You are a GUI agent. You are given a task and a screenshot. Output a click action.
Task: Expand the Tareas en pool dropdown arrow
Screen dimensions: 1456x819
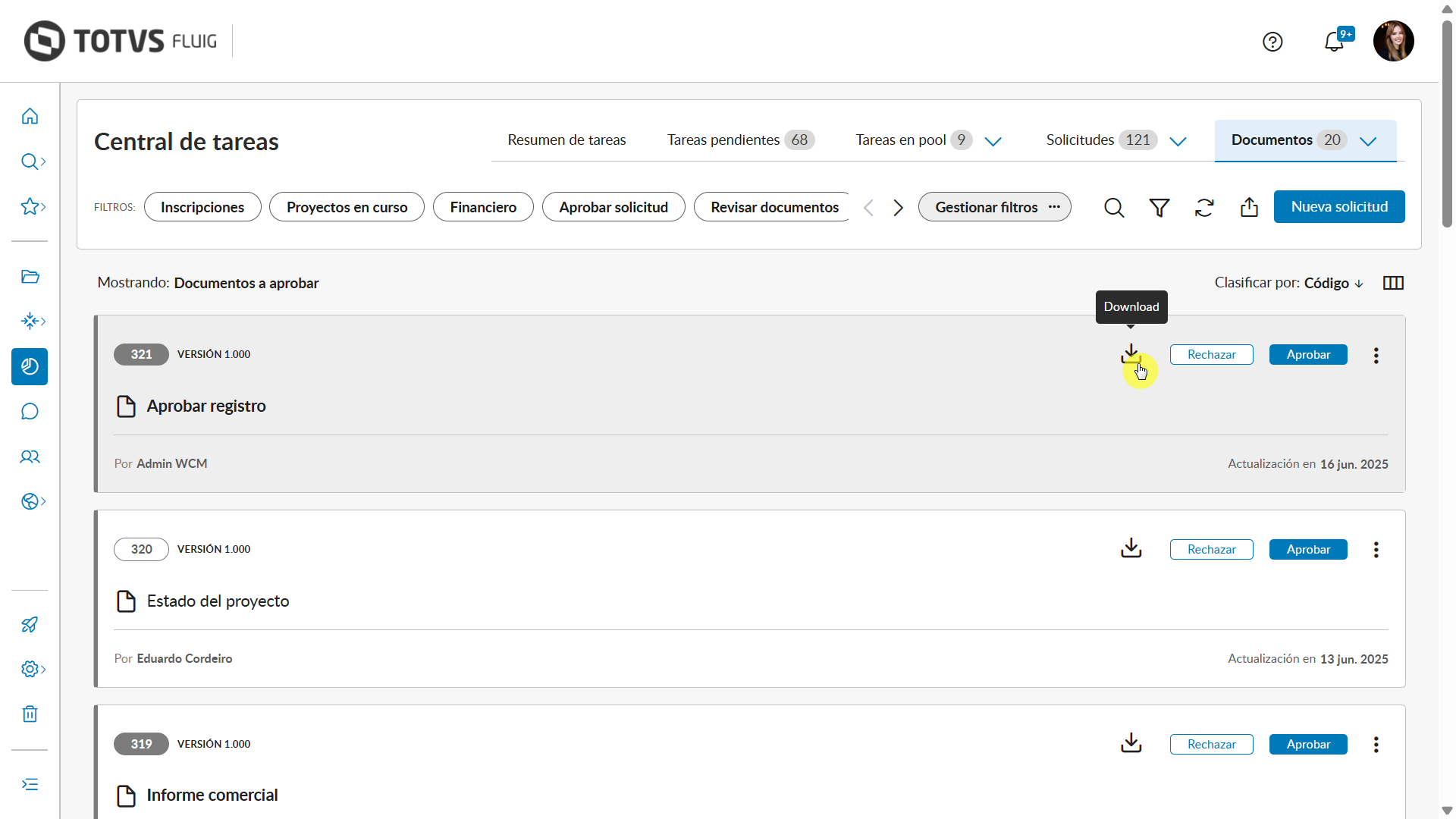click(x=993, y=141)
